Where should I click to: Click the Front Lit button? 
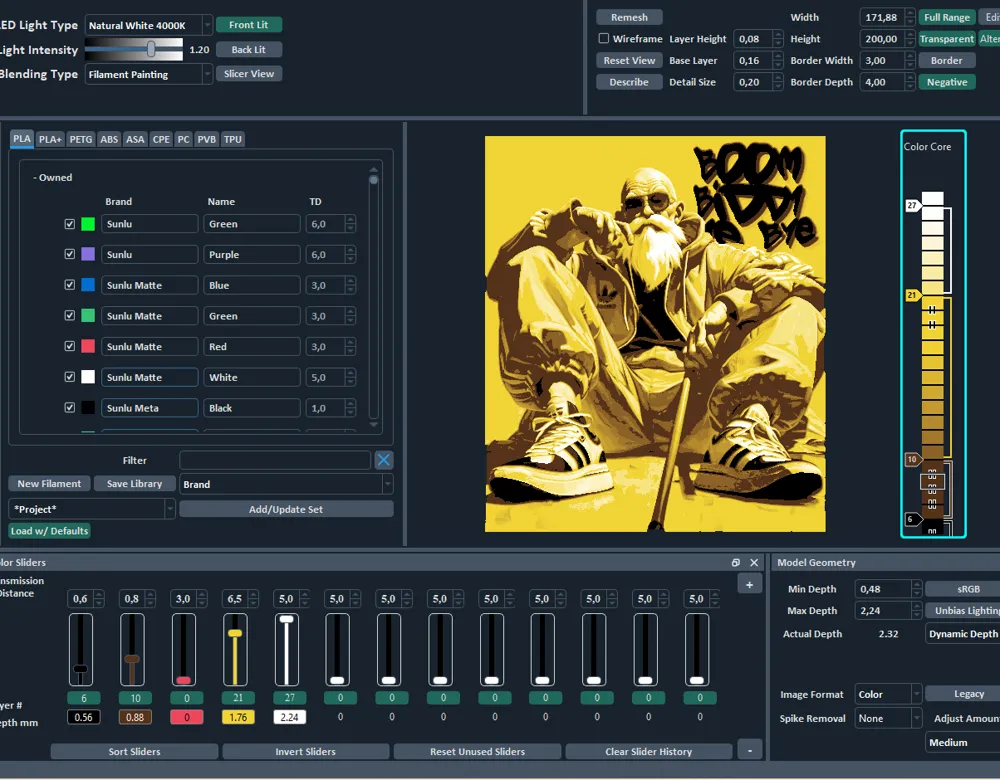click(x=249, y=25)
